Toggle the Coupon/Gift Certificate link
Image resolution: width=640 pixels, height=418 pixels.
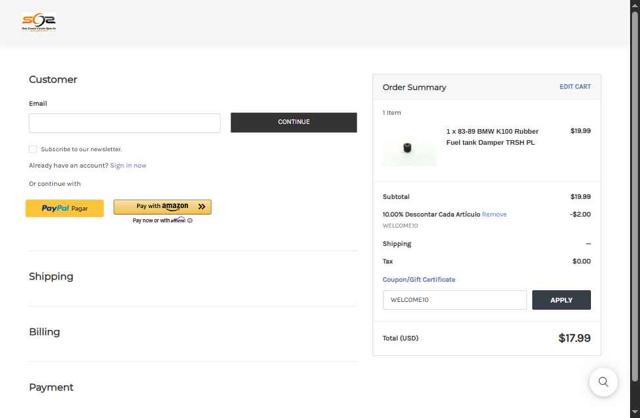419,280
